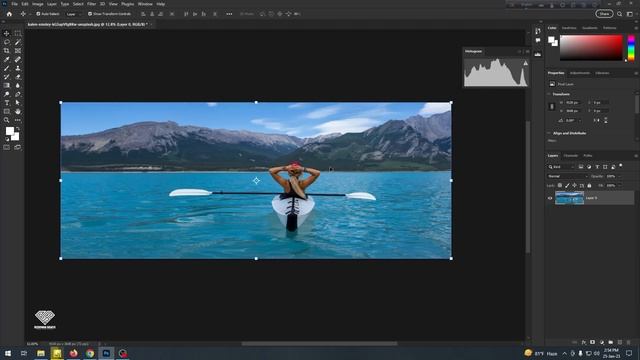
Task: Select the Magic Wand selection tool
Action: [18, 42]
